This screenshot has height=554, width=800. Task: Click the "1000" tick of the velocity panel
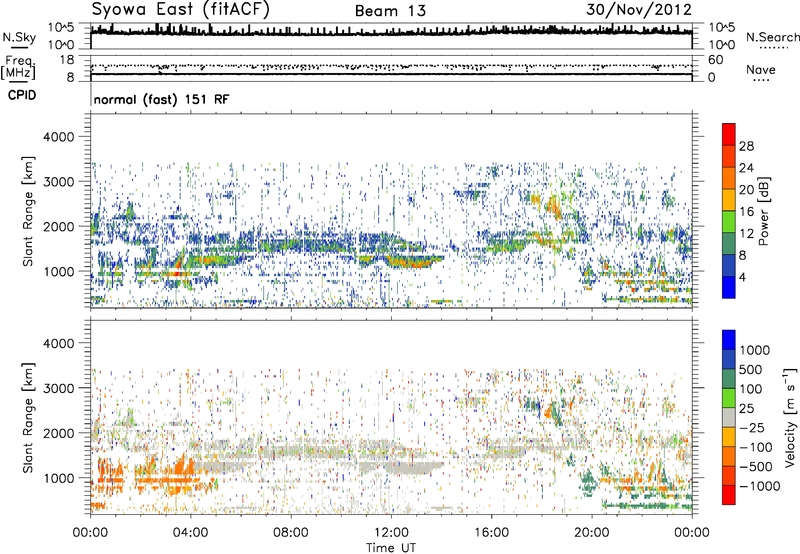(59, 478)
